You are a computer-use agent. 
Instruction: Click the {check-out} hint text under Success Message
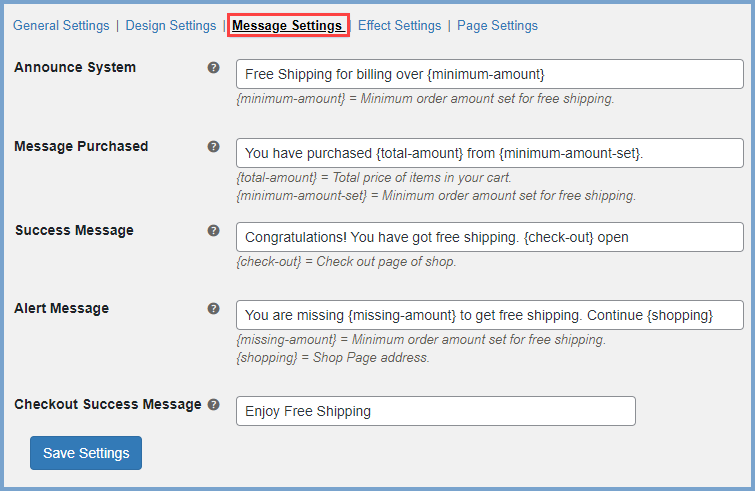tap(346, 262)
